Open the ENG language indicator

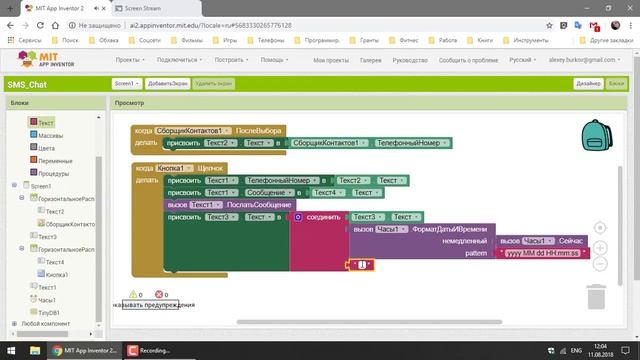click(x=576, y=350)
